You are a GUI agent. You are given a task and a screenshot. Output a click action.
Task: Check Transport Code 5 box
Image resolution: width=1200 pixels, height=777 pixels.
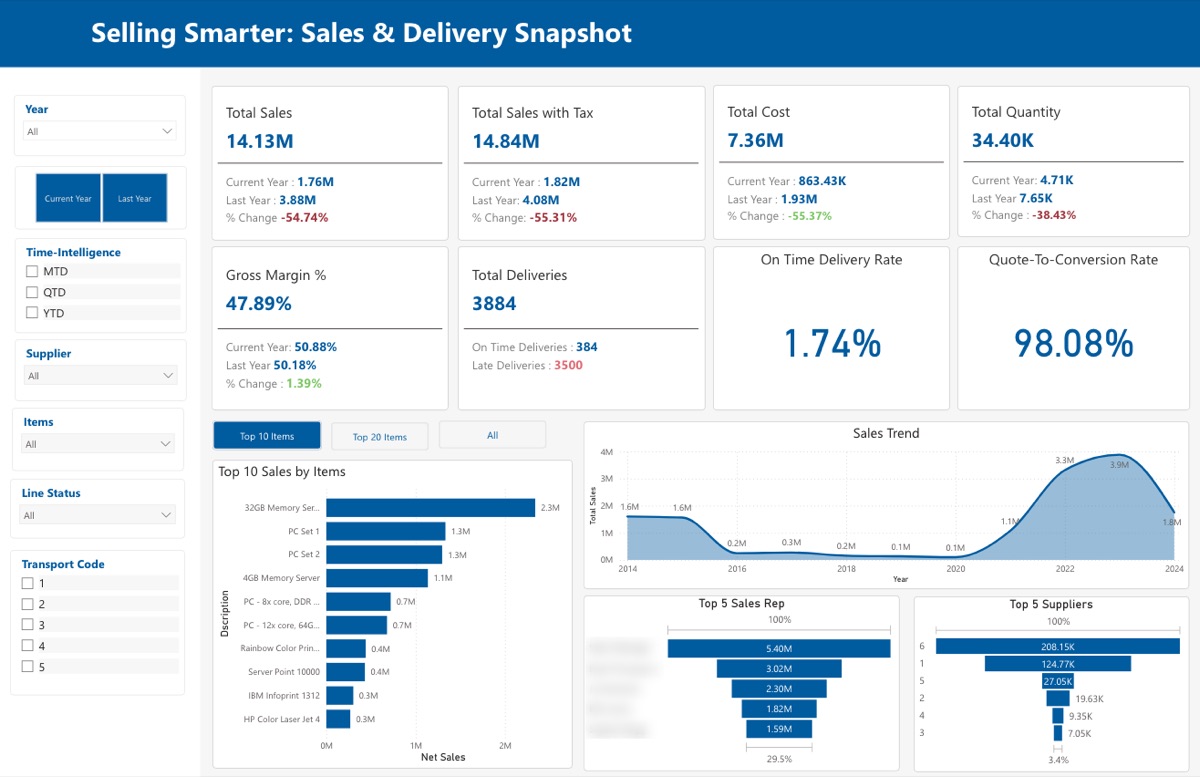coord(28,667)
